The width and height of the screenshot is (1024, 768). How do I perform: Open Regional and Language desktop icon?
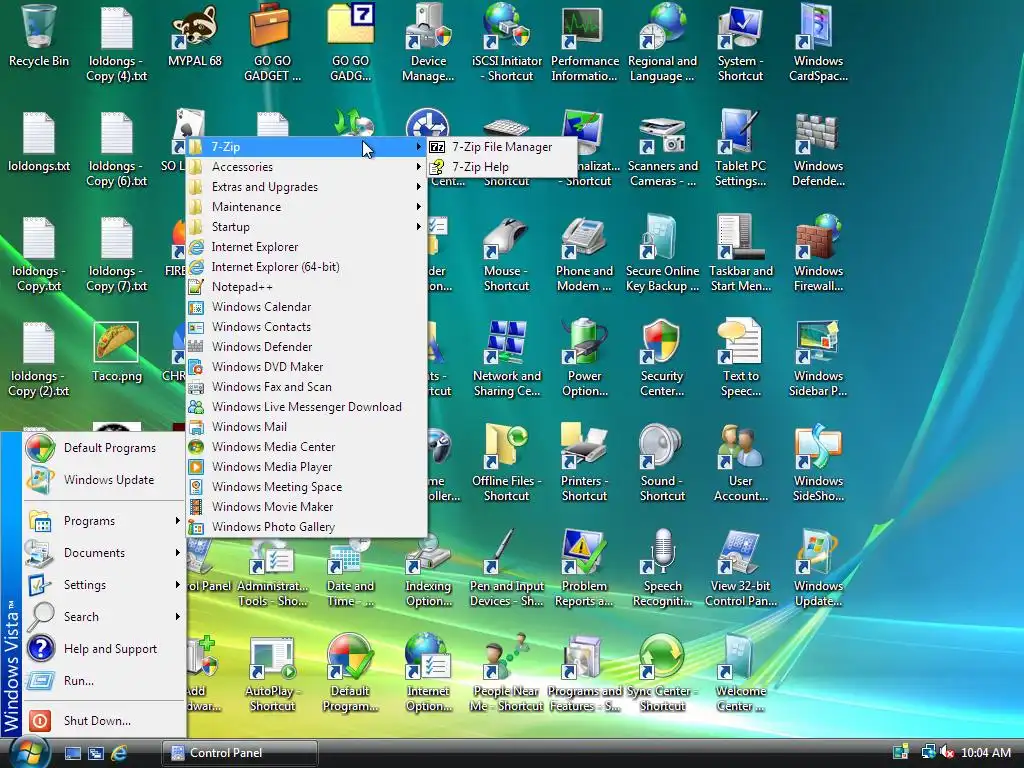pyautogui.click(x=662, y=43)
